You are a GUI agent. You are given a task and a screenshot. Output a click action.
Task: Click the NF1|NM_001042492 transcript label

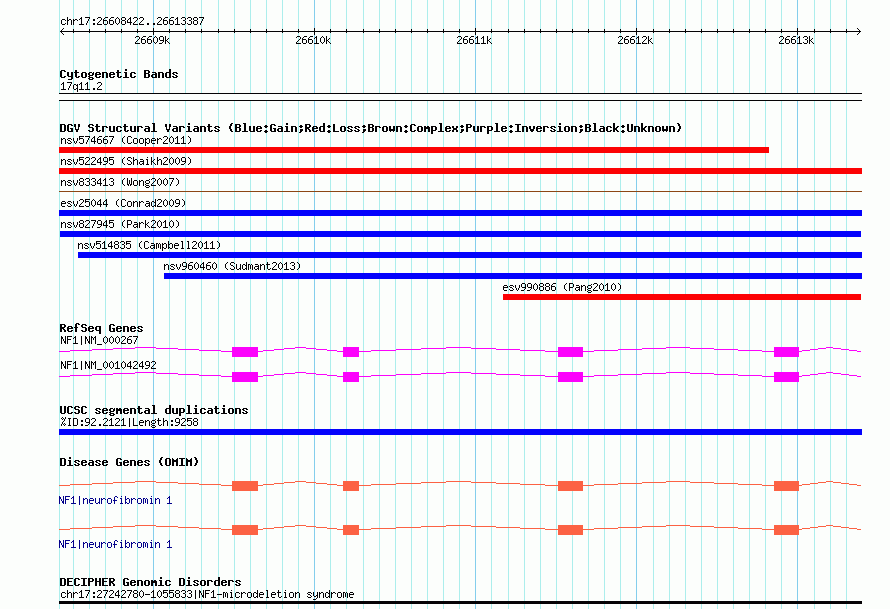(x=108, y=366)
